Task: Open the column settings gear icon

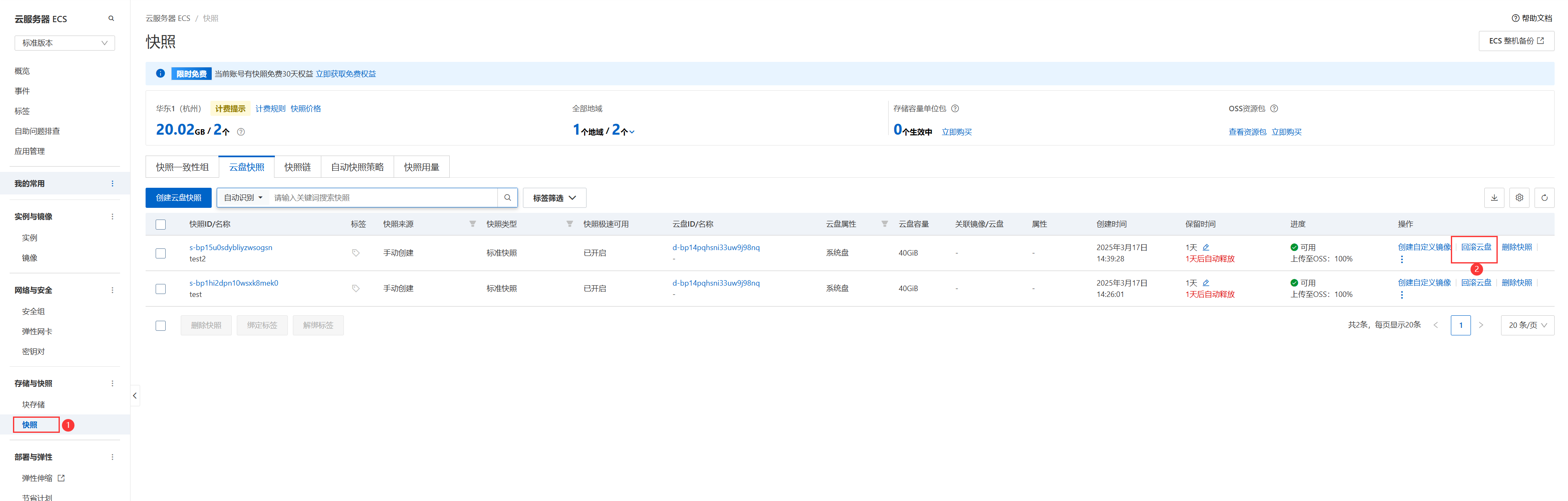Action: click(x=1519, y=198)
